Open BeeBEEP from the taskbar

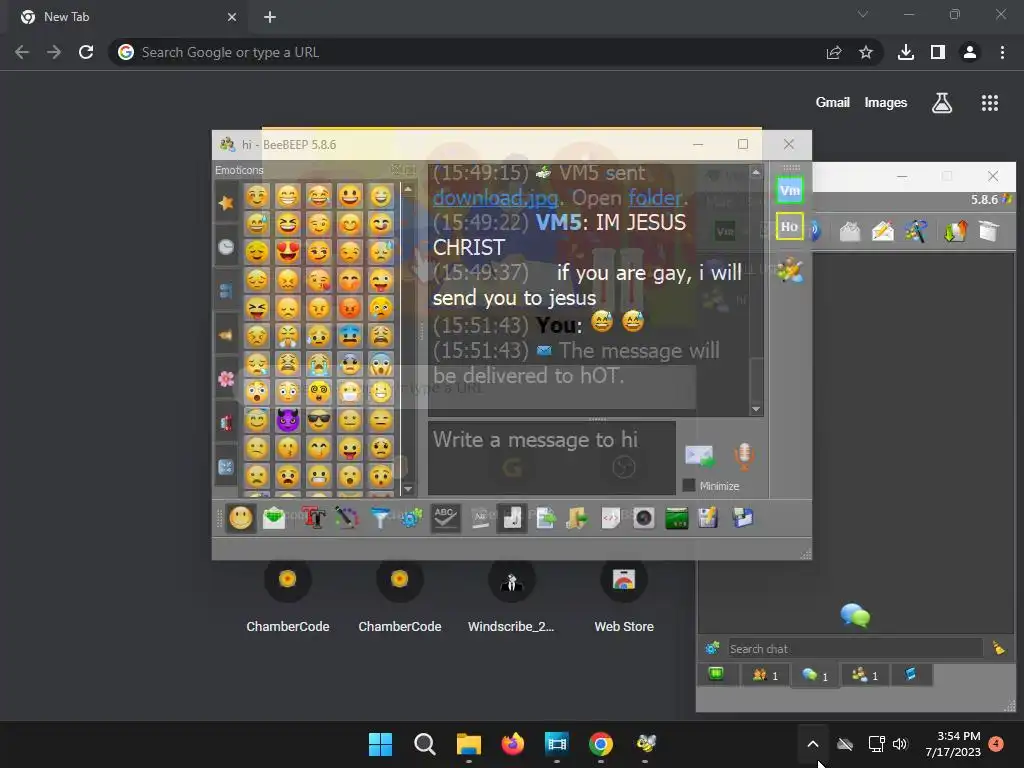coord(646,744)
